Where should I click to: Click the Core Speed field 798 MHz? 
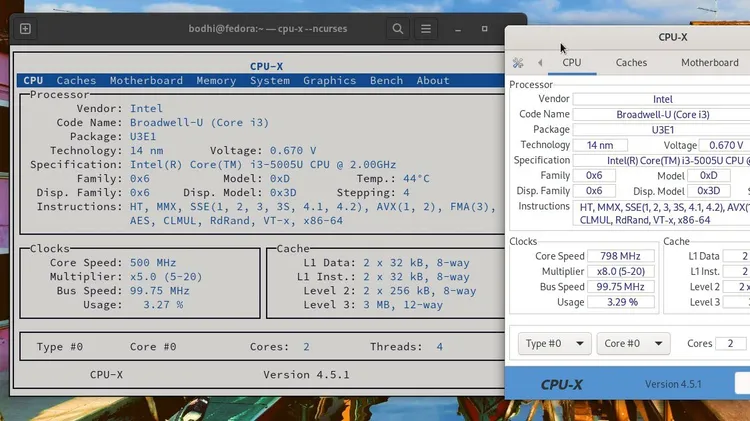click(x=621, y=256)
